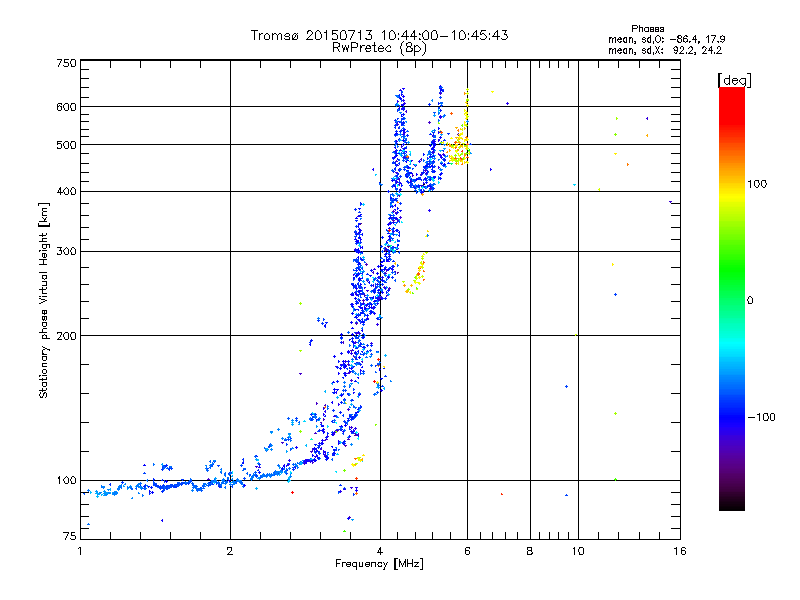Click the 4 tick label on frequency axis

(380, 551)
